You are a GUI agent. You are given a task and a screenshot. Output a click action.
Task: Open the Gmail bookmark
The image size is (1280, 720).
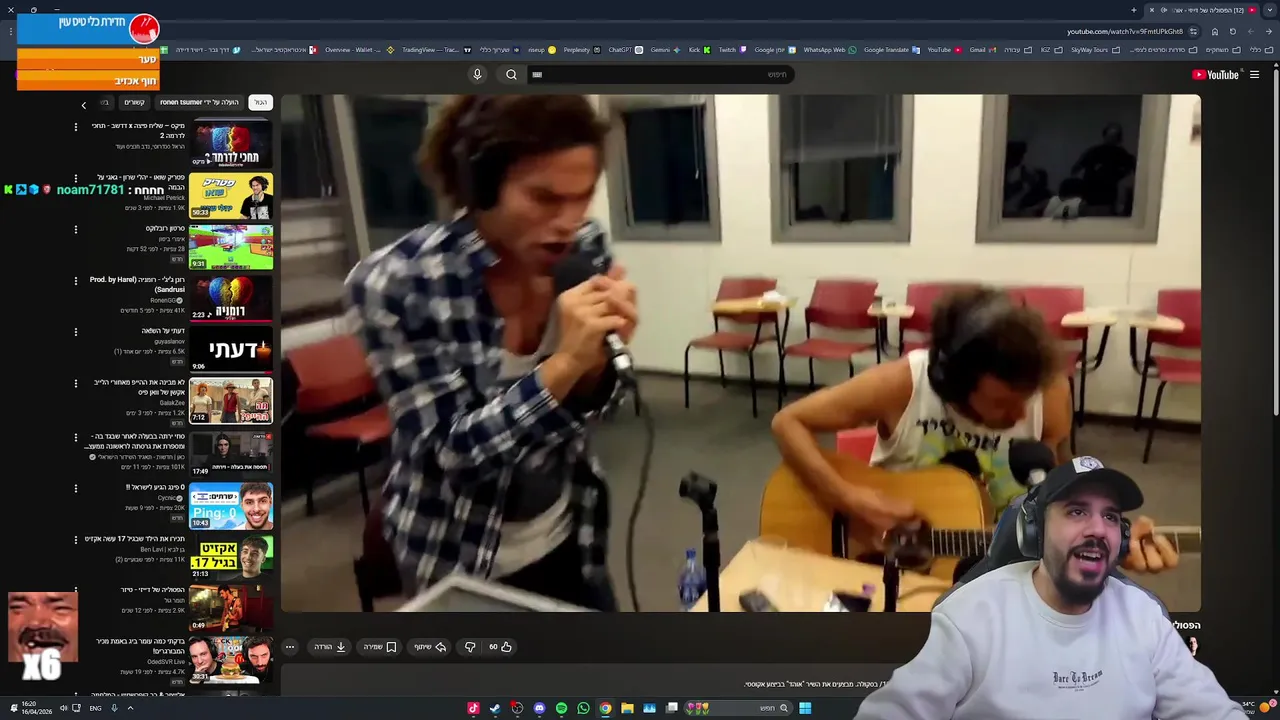pos(981,50)
